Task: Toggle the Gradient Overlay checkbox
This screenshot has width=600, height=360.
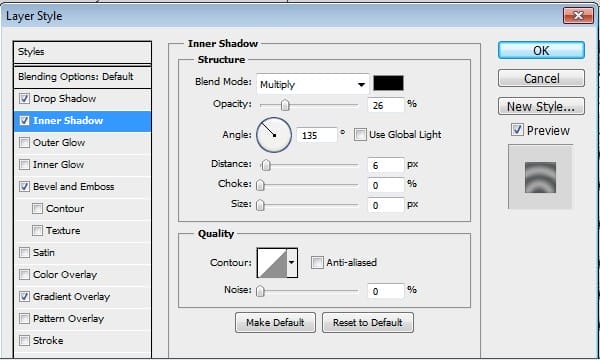Action: click(x=24, y=296)
